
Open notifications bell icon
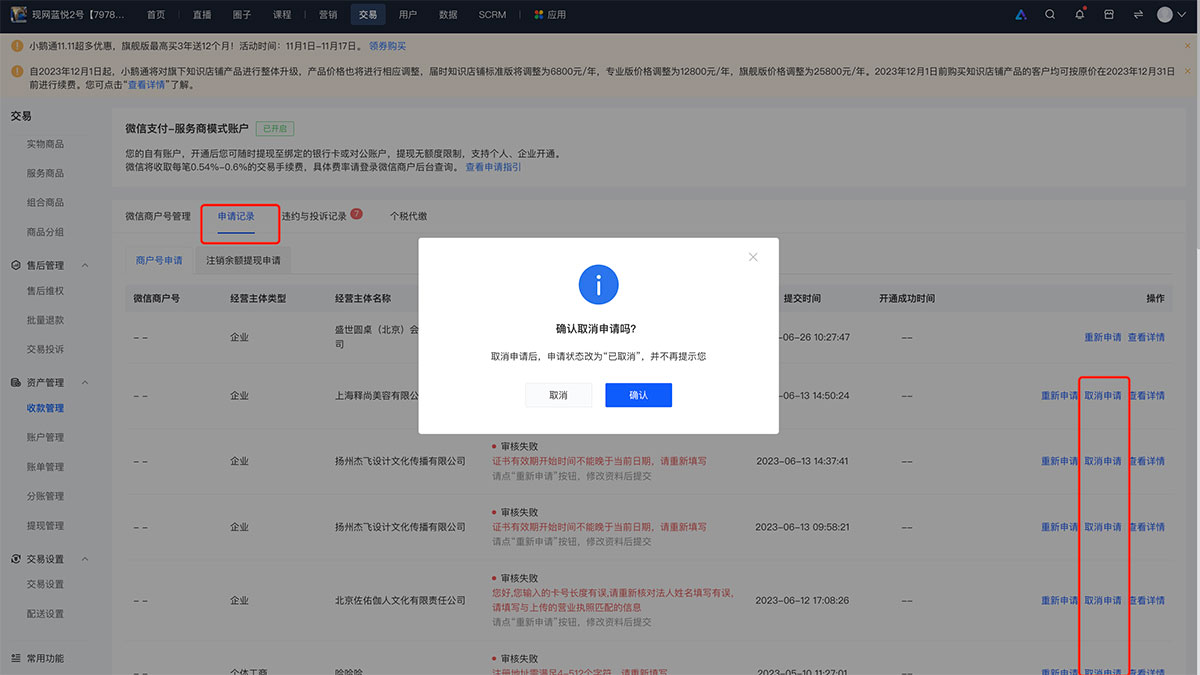[x=1079, y=15]
